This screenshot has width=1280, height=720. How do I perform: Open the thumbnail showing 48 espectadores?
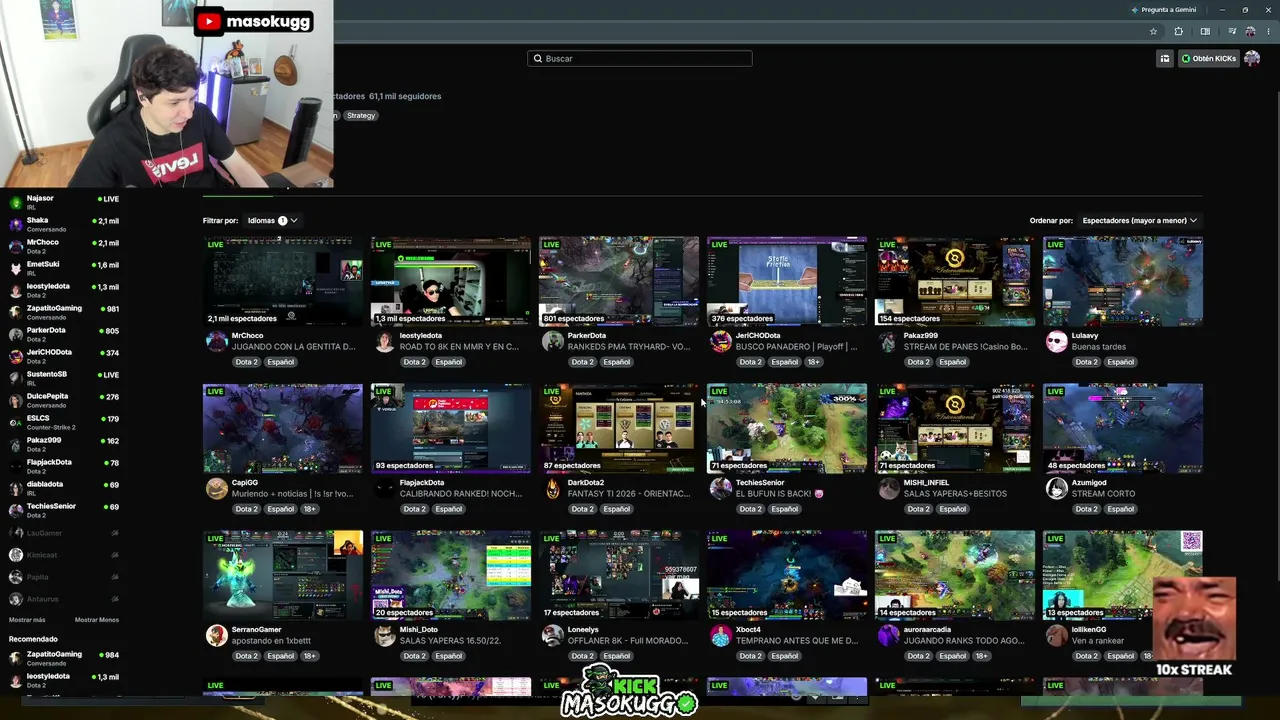tap(1123, 428)
